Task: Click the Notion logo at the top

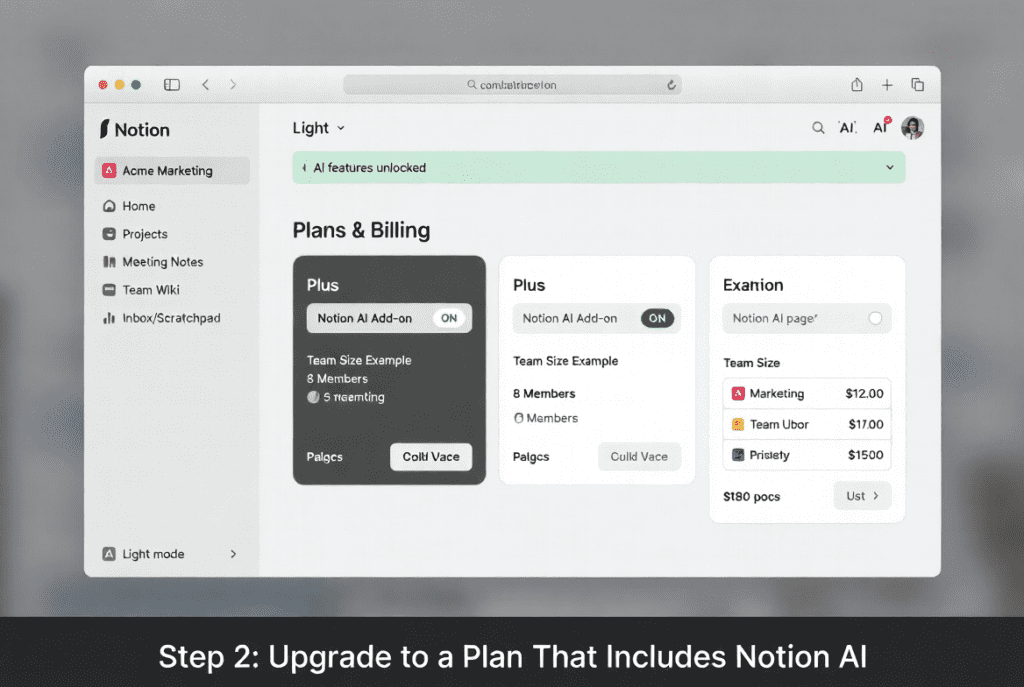Action: point(134,129)
